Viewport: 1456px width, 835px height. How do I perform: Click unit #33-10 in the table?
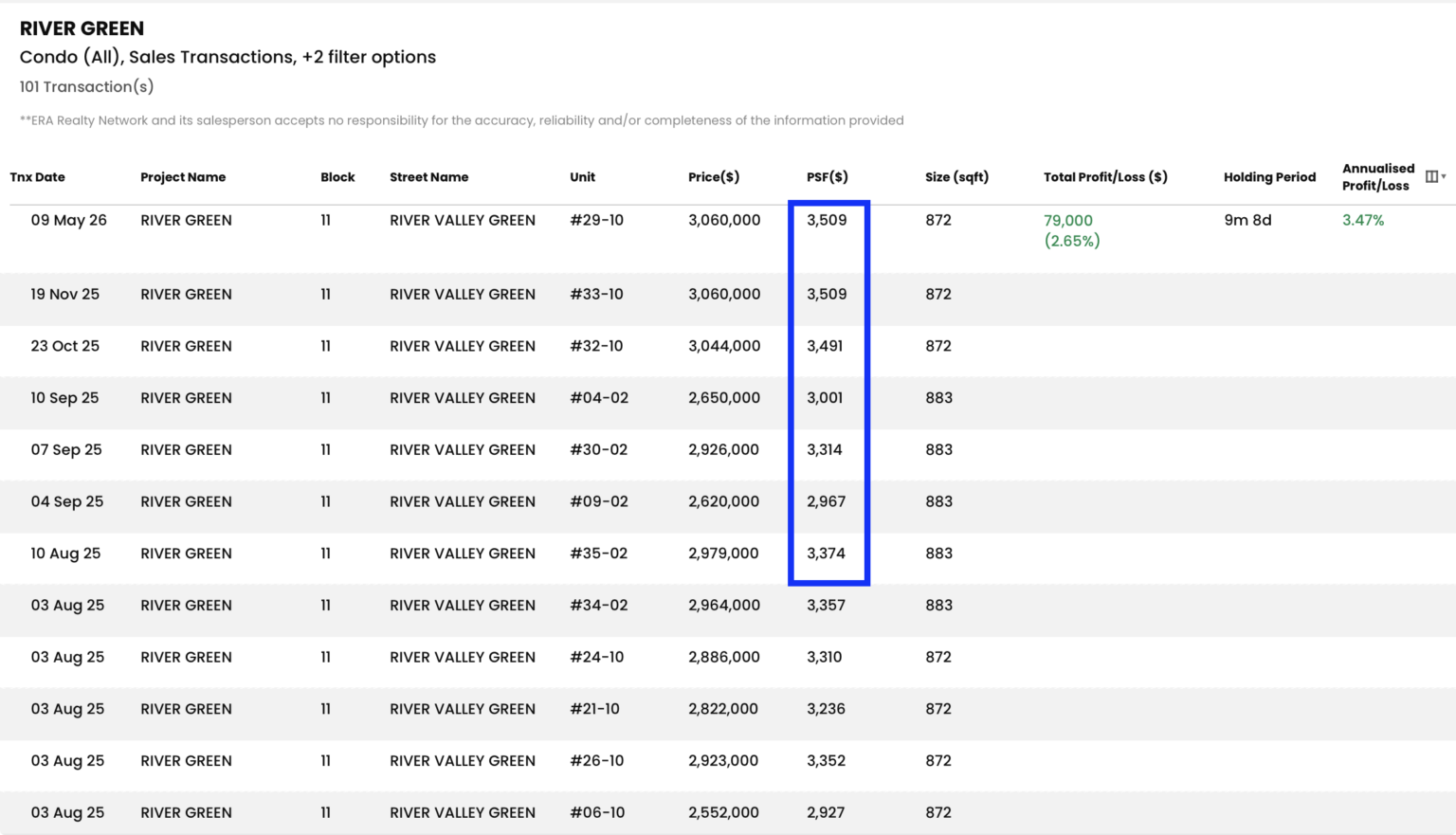(597, 295)
